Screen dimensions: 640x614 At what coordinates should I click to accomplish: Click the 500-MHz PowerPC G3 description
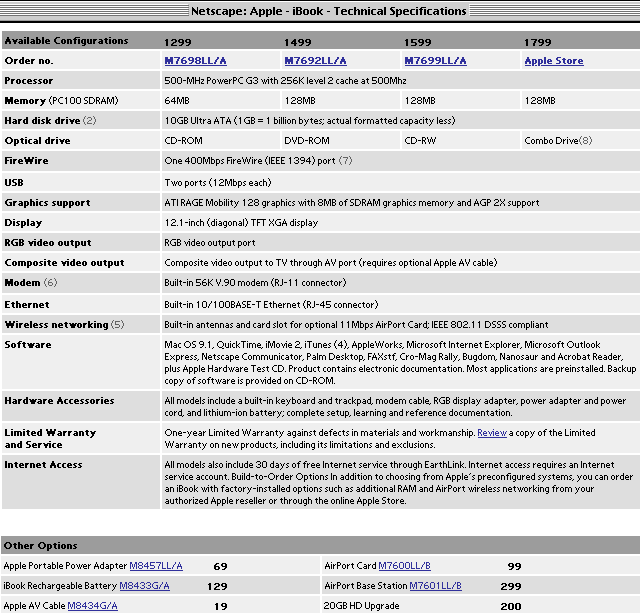(285, 81)
